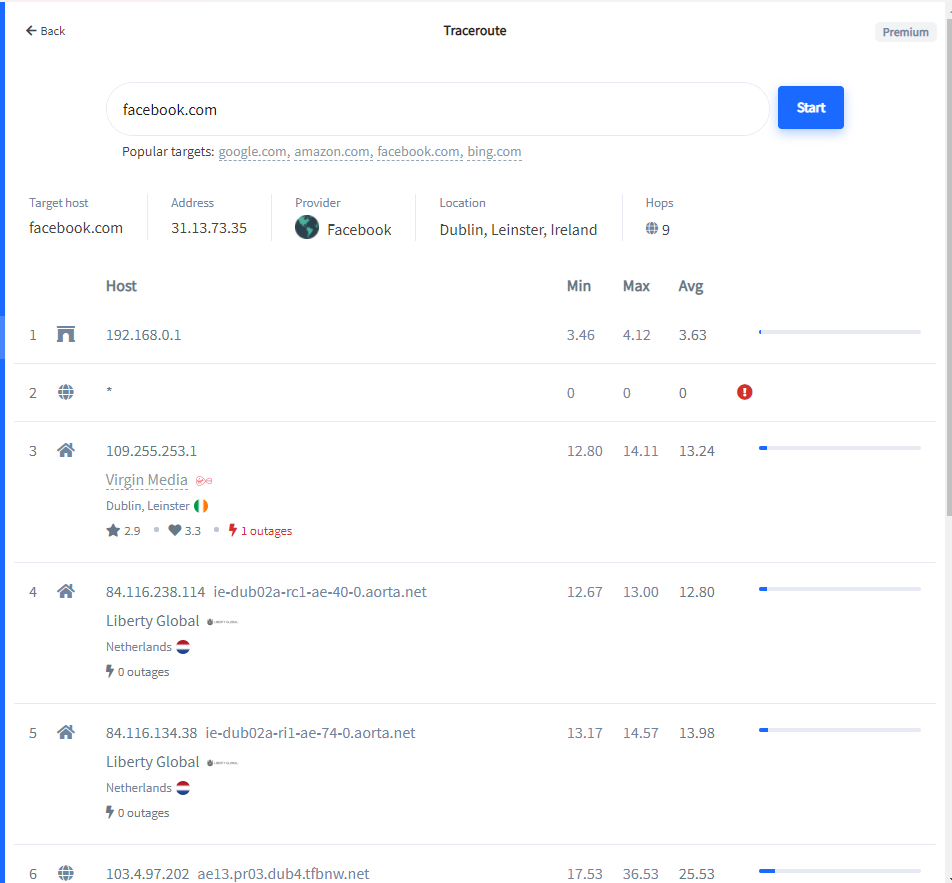Choose facebook.com popular target
Viewport: 952px width, 883px height.
pyautogui.click(x=418, y=151)
